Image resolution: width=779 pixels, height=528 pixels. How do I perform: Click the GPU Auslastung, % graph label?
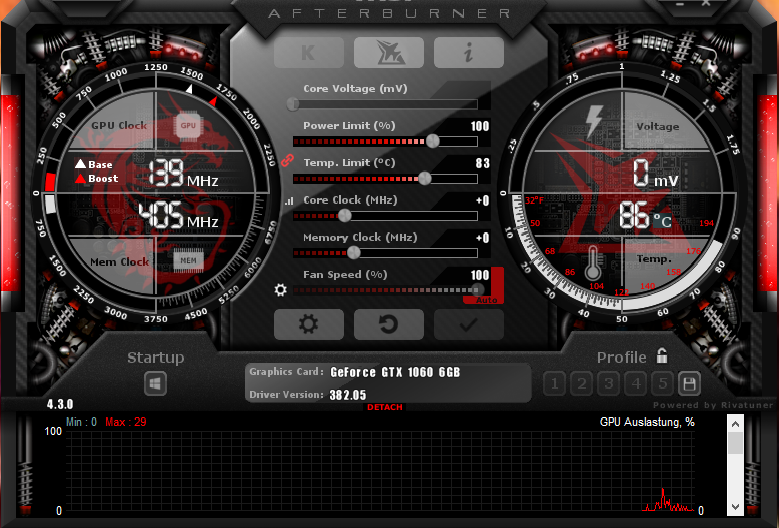647,422
